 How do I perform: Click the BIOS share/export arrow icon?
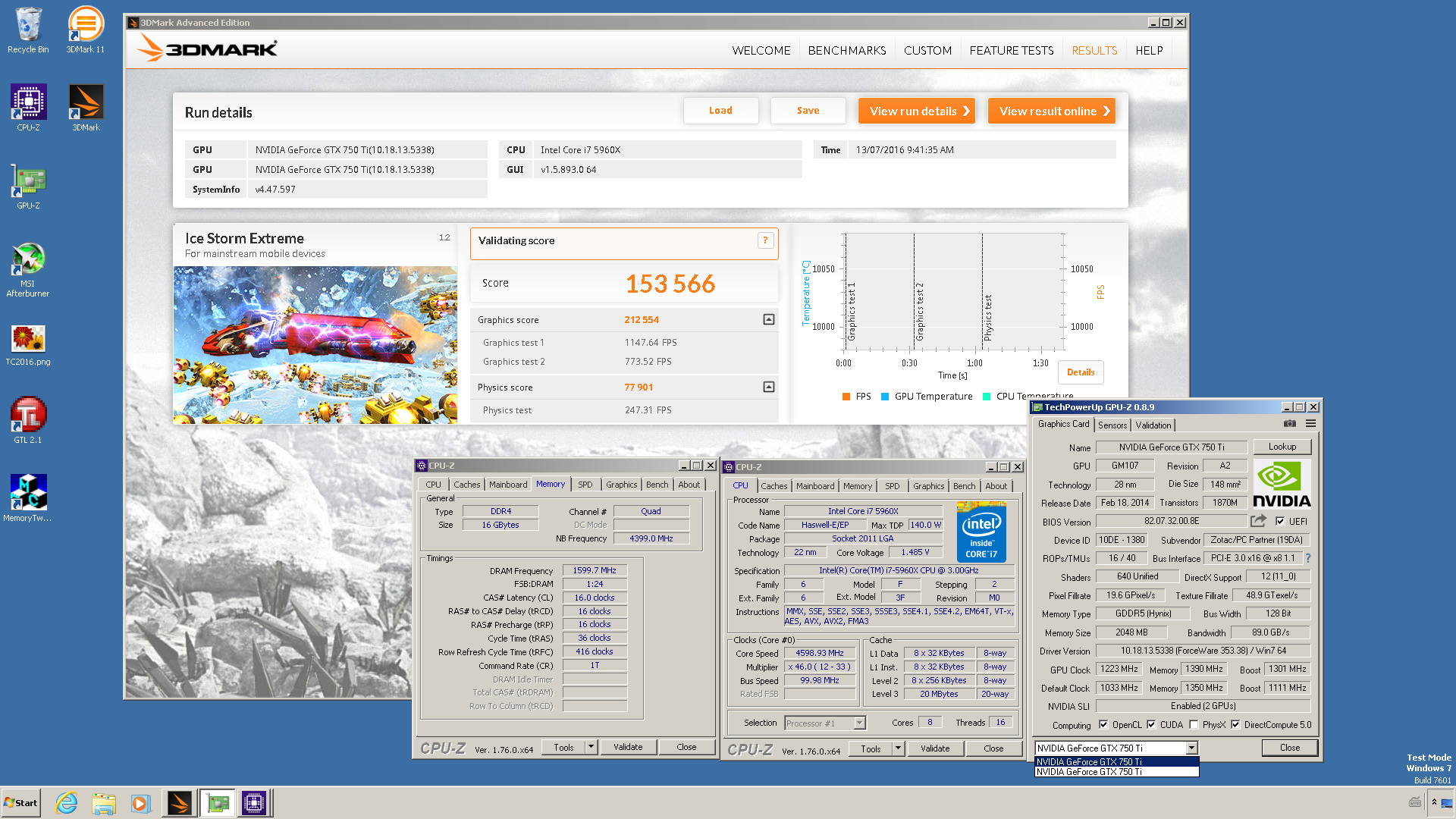(x=1258, y=521)
